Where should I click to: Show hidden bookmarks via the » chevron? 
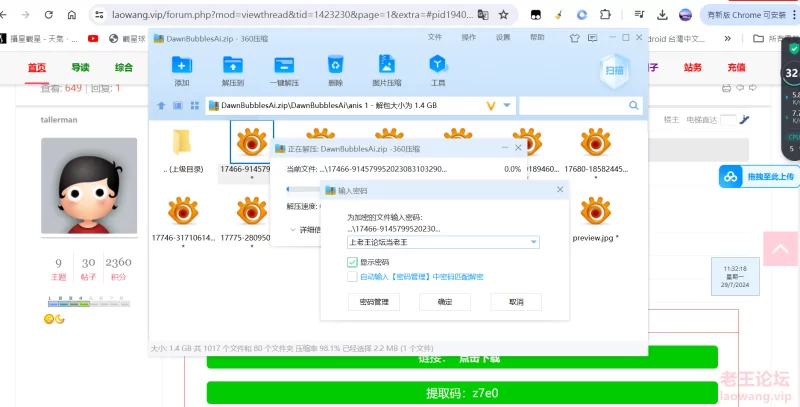(x=728, y=38)
